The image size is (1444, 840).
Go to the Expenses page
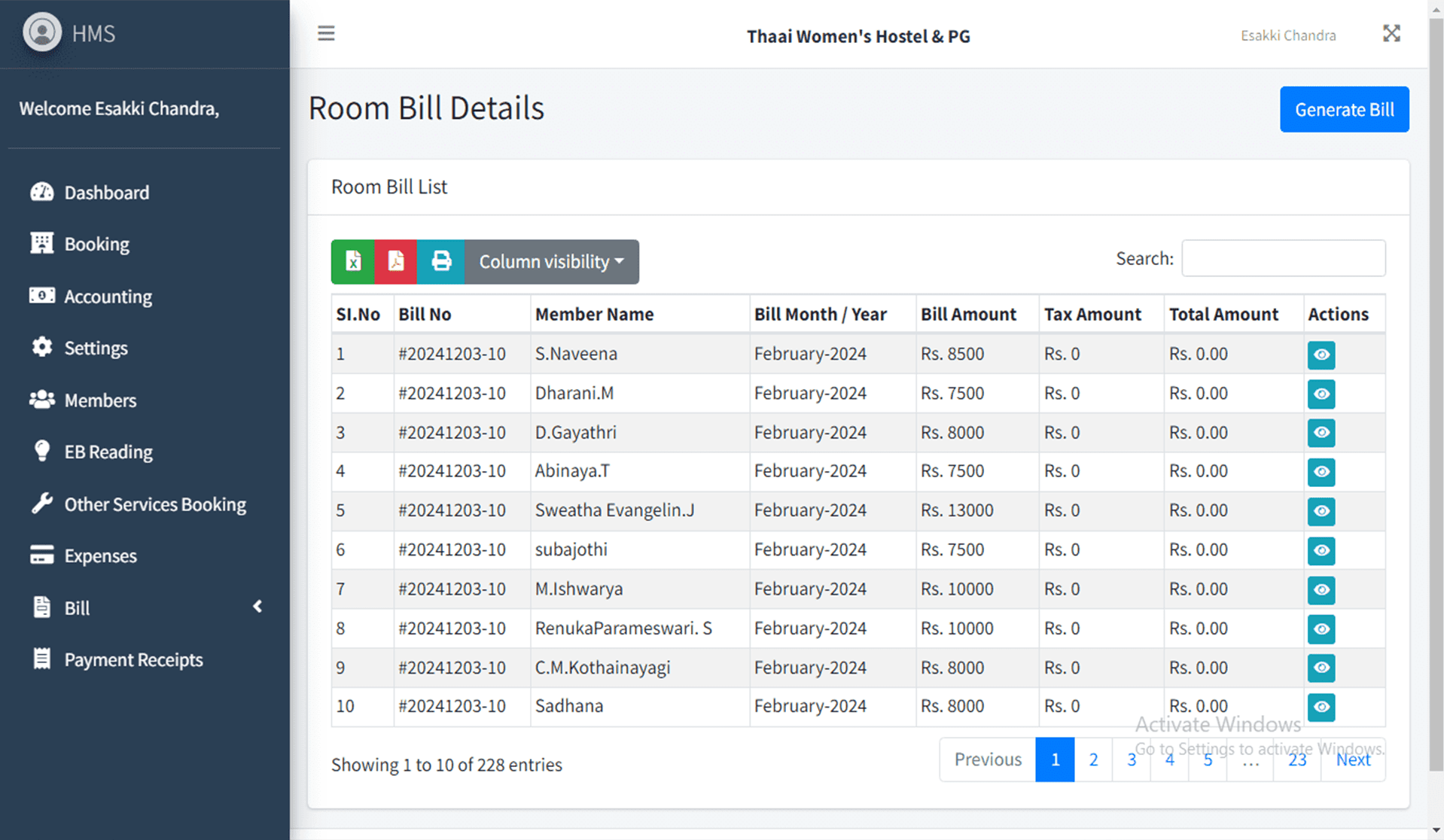[x=100, y=555]
